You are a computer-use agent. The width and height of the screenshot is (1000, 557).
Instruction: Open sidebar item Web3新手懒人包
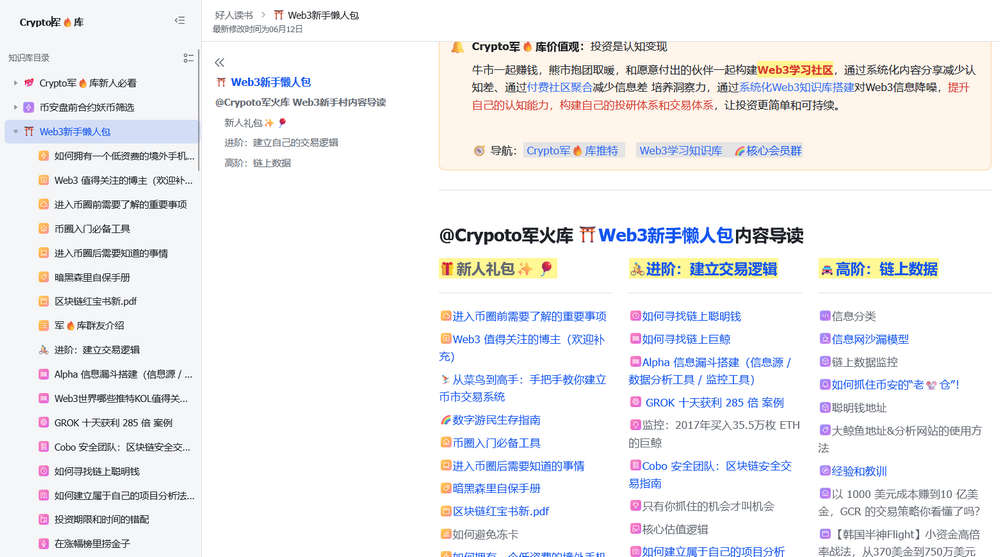(102, 131)
